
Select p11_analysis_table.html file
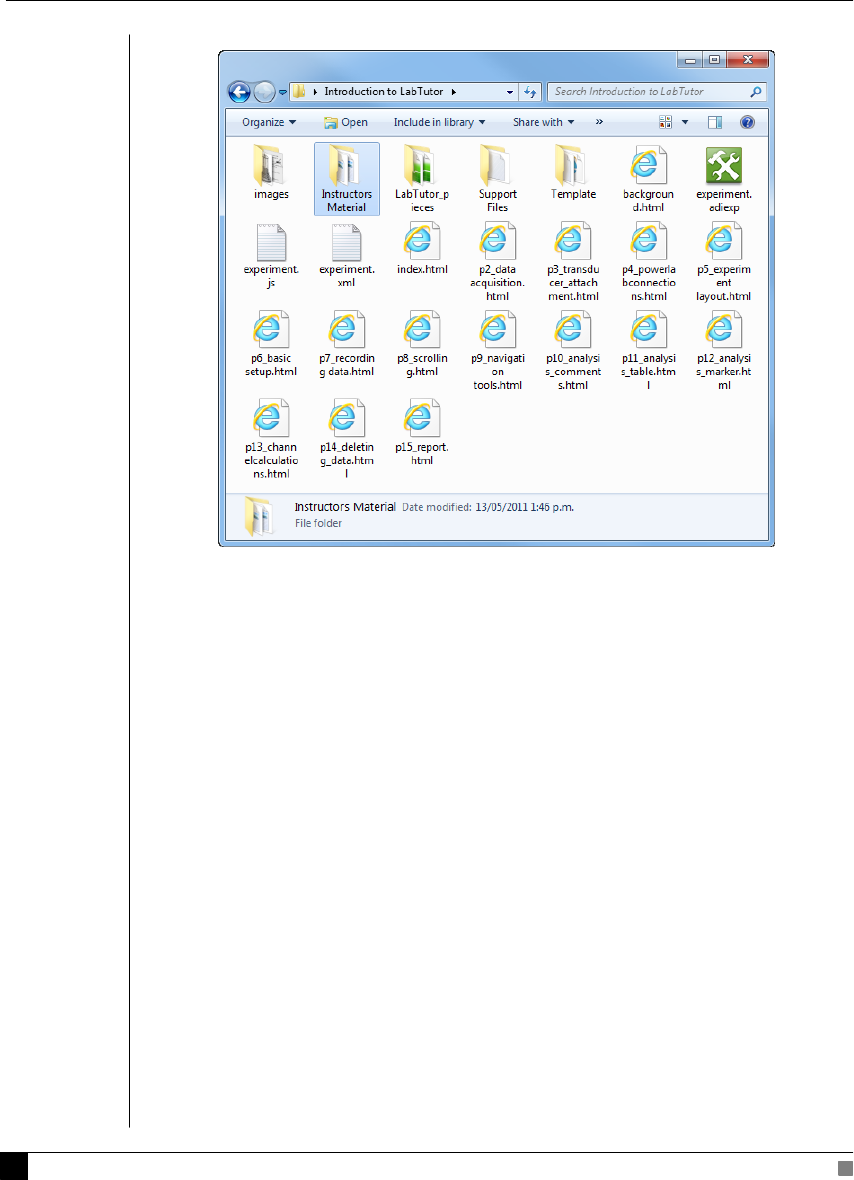[x=648, y=351]
